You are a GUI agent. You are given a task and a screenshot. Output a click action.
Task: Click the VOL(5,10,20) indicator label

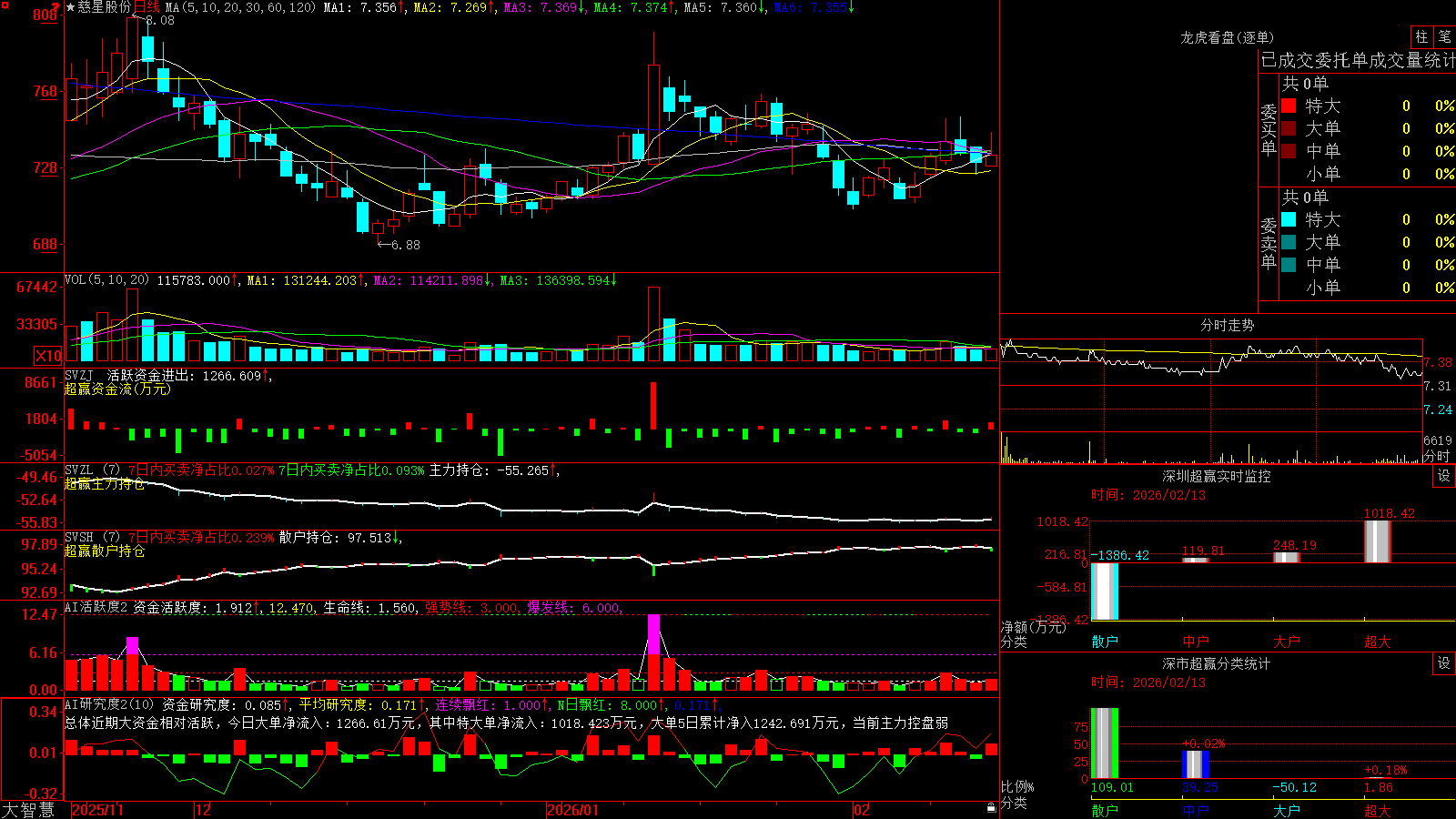tap(107, 280)
